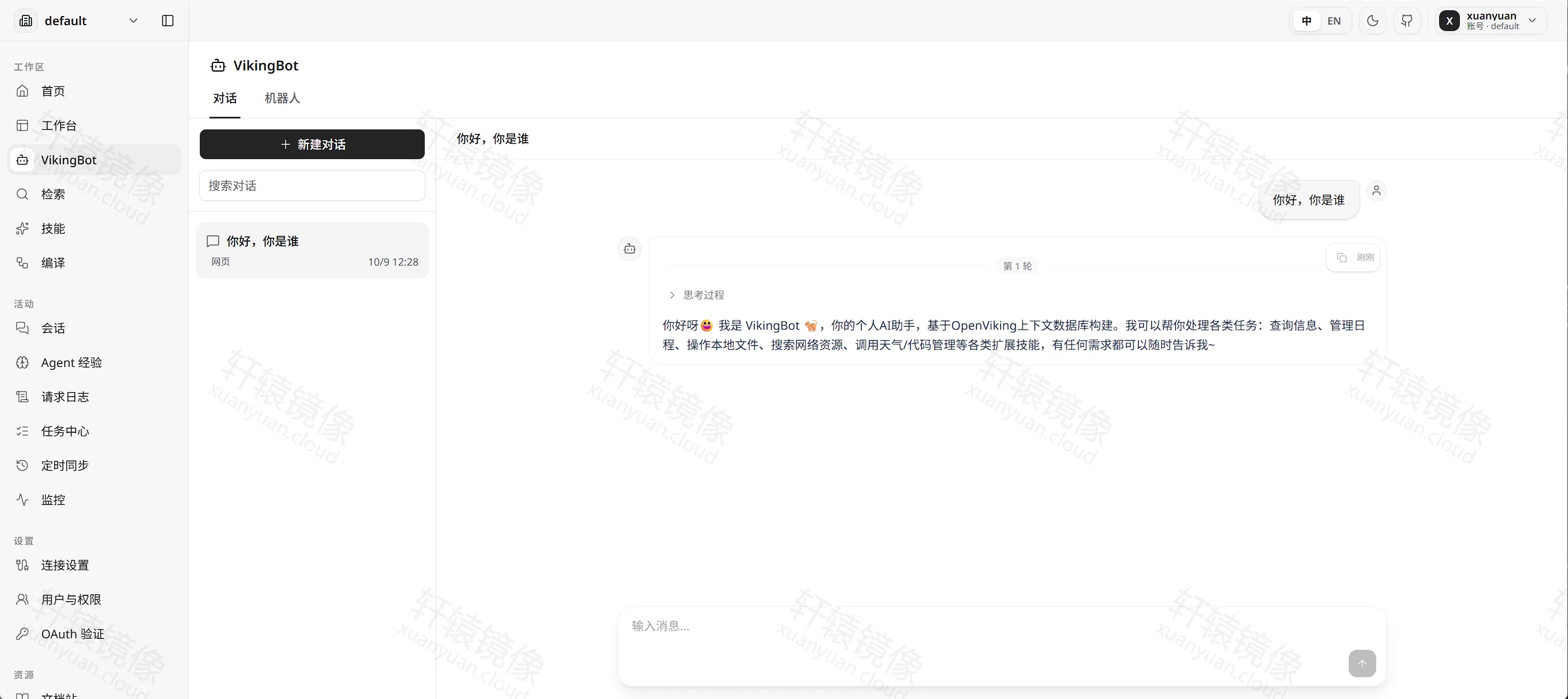Open 检索 search page
Screen dimensions: 1568x699
point(94,194)
